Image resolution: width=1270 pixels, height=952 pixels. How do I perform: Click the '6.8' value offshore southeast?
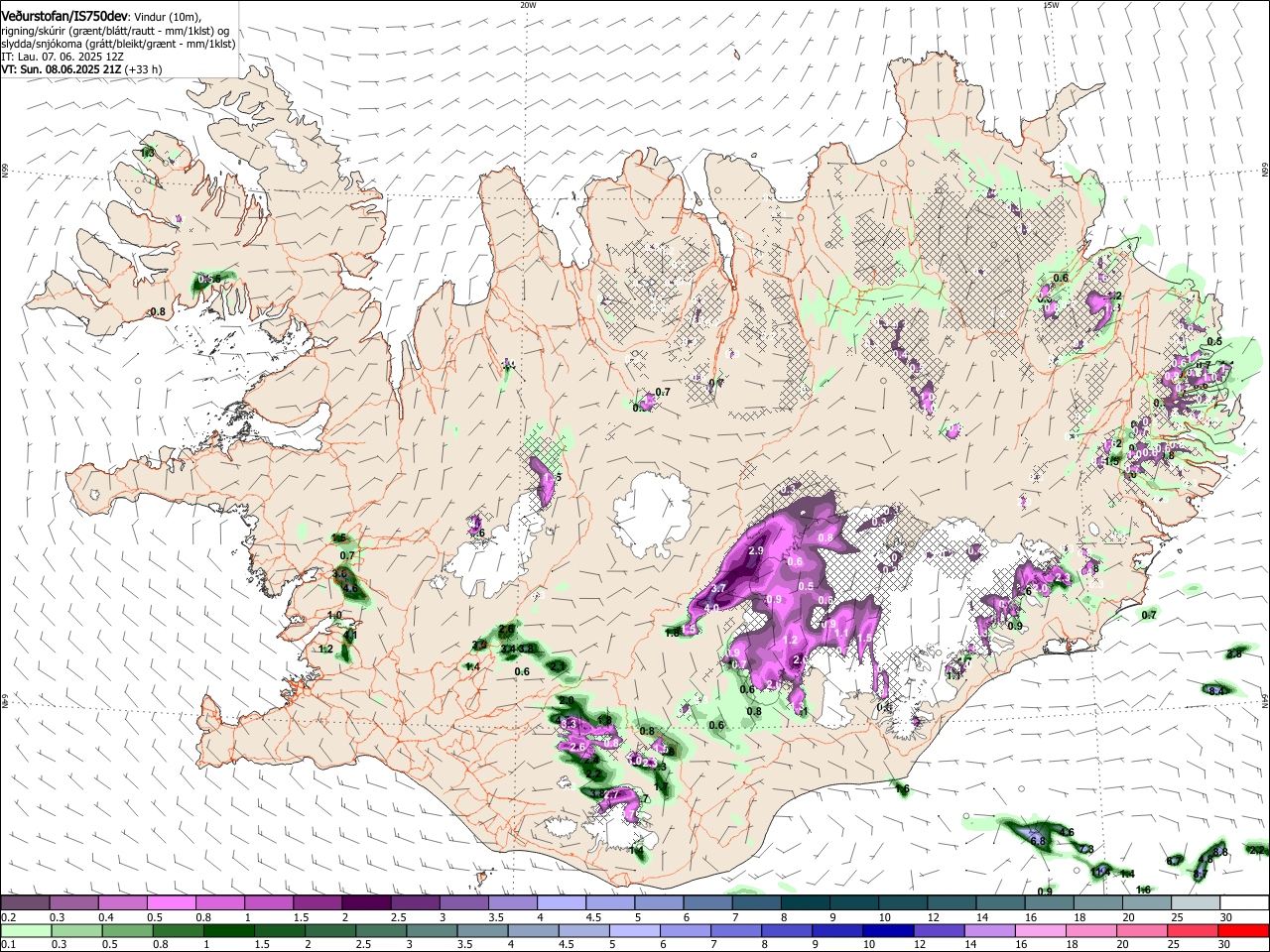pyautogui.click(x=1039, y=841)
